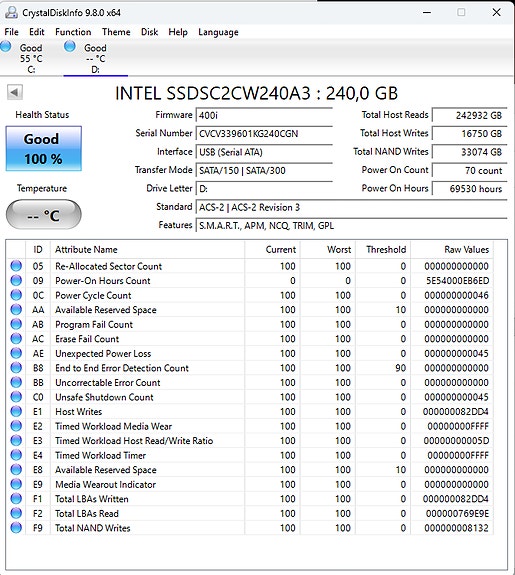This screenshot has width=515, height=575.
Task: Open the Language menu
Action: 218,32
